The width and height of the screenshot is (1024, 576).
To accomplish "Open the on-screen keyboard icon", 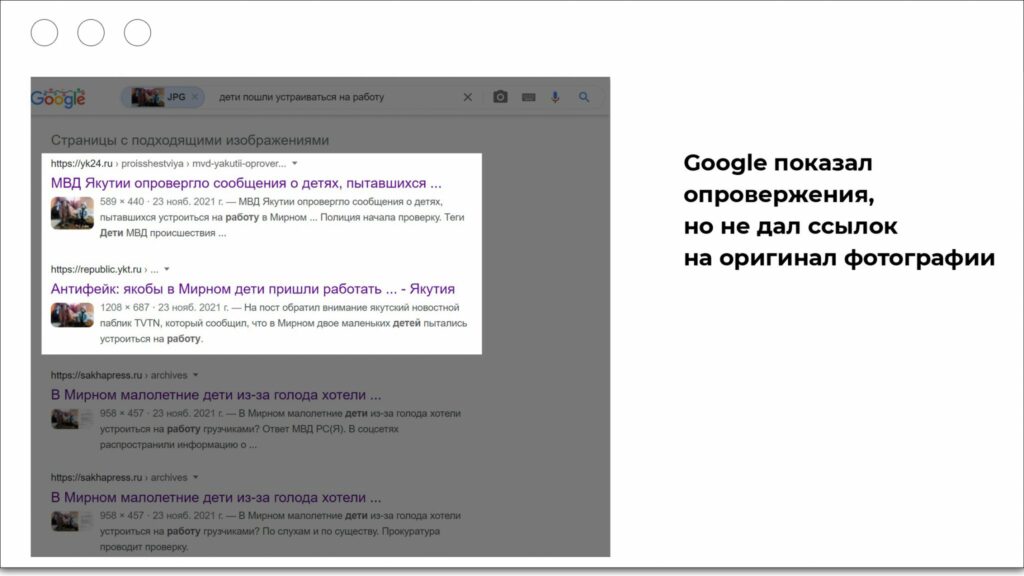I will (x=529, y=97).
